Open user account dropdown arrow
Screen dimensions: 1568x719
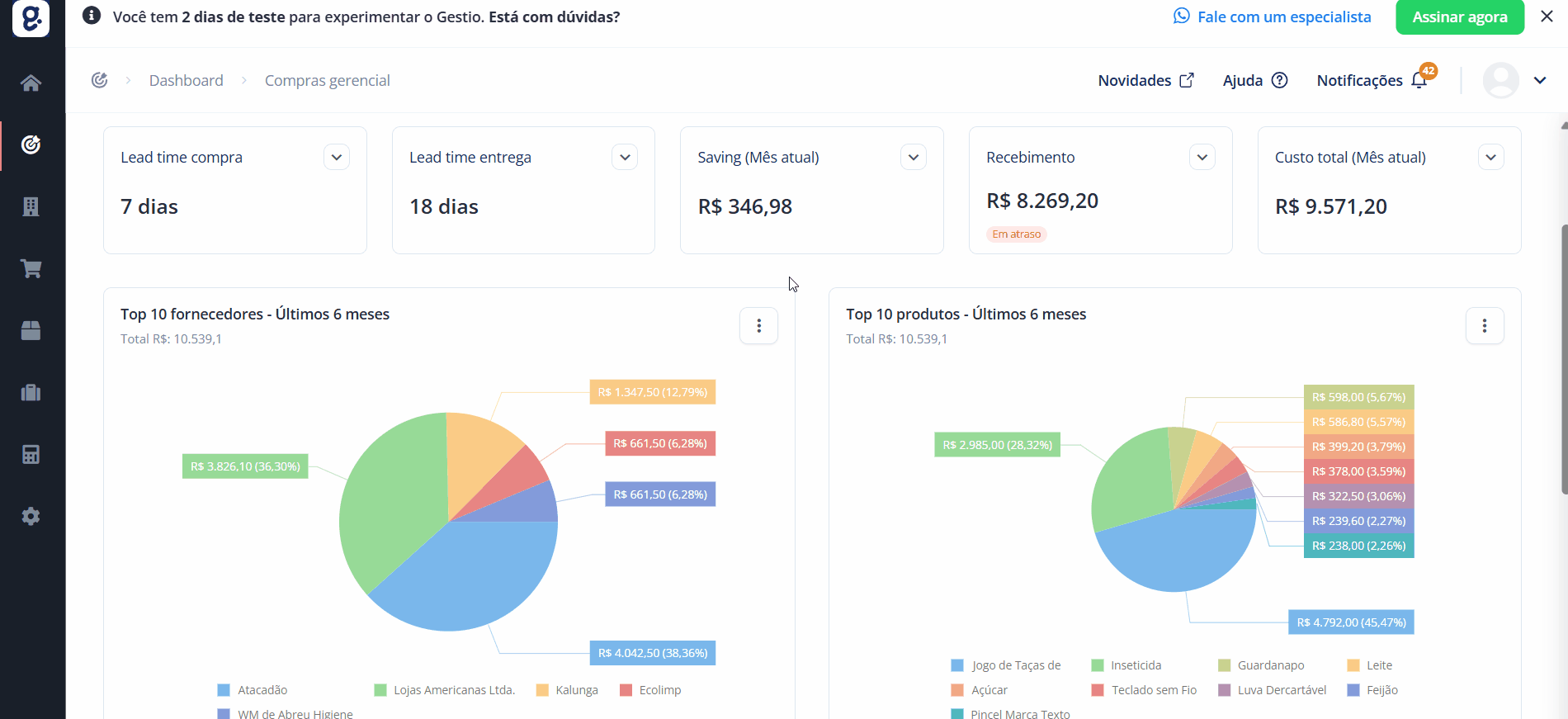[x=1540, y=80]
